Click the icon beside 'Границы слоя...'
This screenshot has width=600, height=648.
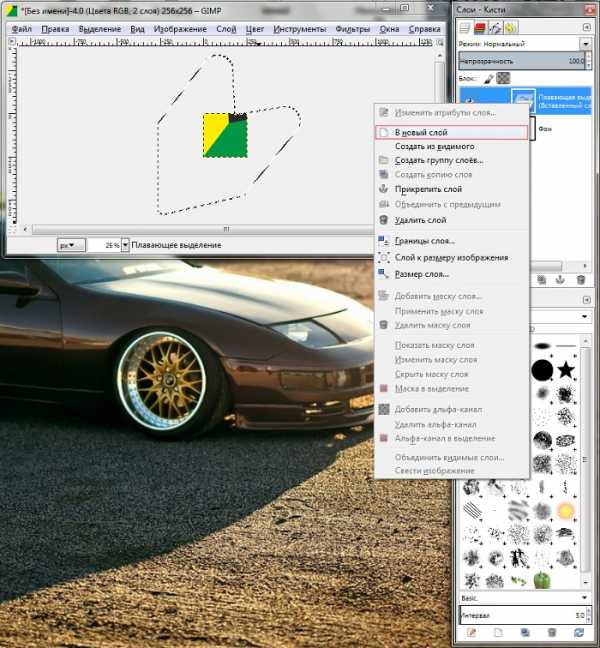(384, 240)
